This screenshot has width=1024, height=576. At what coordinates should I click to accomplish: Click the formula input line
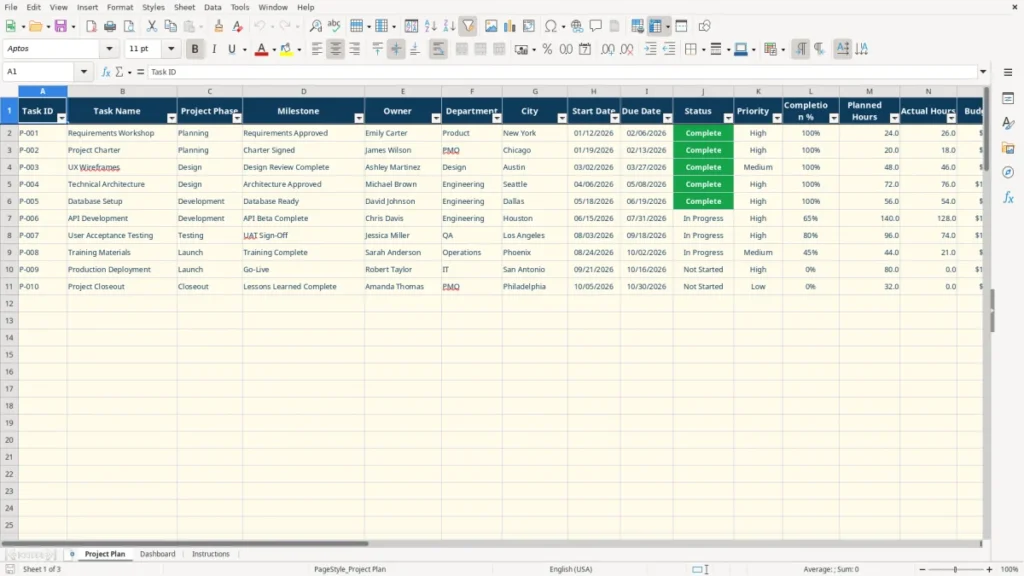point(562,72)
